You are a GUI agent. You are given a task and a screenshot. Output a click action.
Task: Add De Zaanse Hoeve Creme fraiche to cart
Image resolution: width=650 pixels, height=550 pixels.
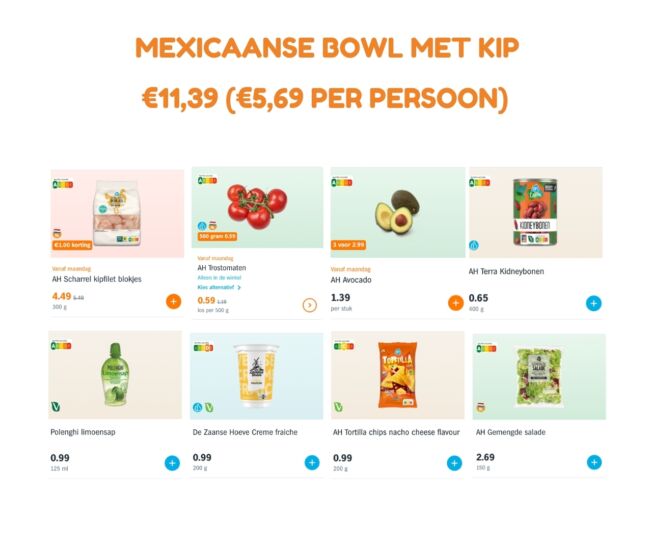[x=312, y=463]
